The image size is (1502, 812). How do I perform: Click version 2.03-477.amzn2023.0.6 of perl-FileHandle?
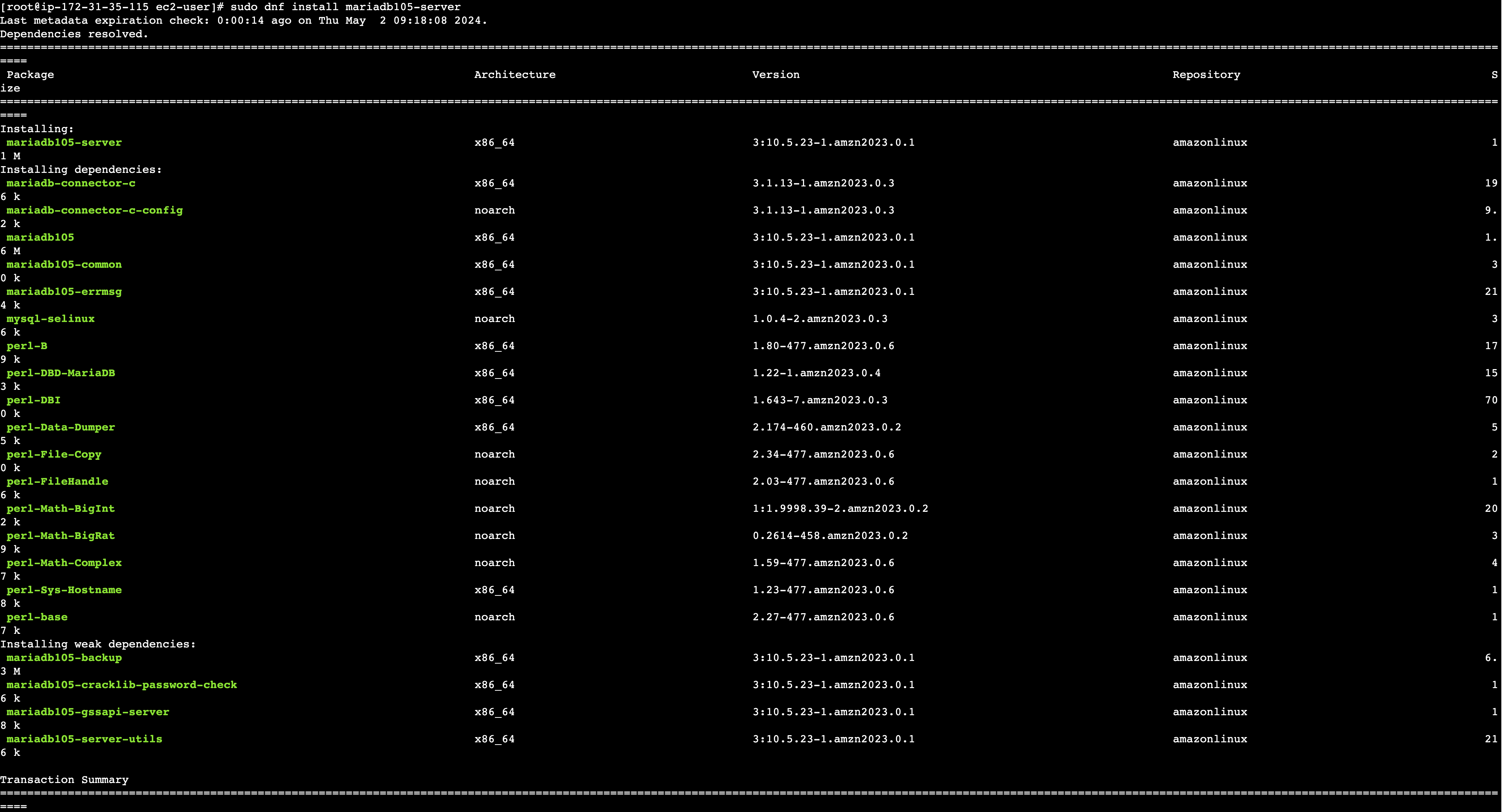pos(823,481)
